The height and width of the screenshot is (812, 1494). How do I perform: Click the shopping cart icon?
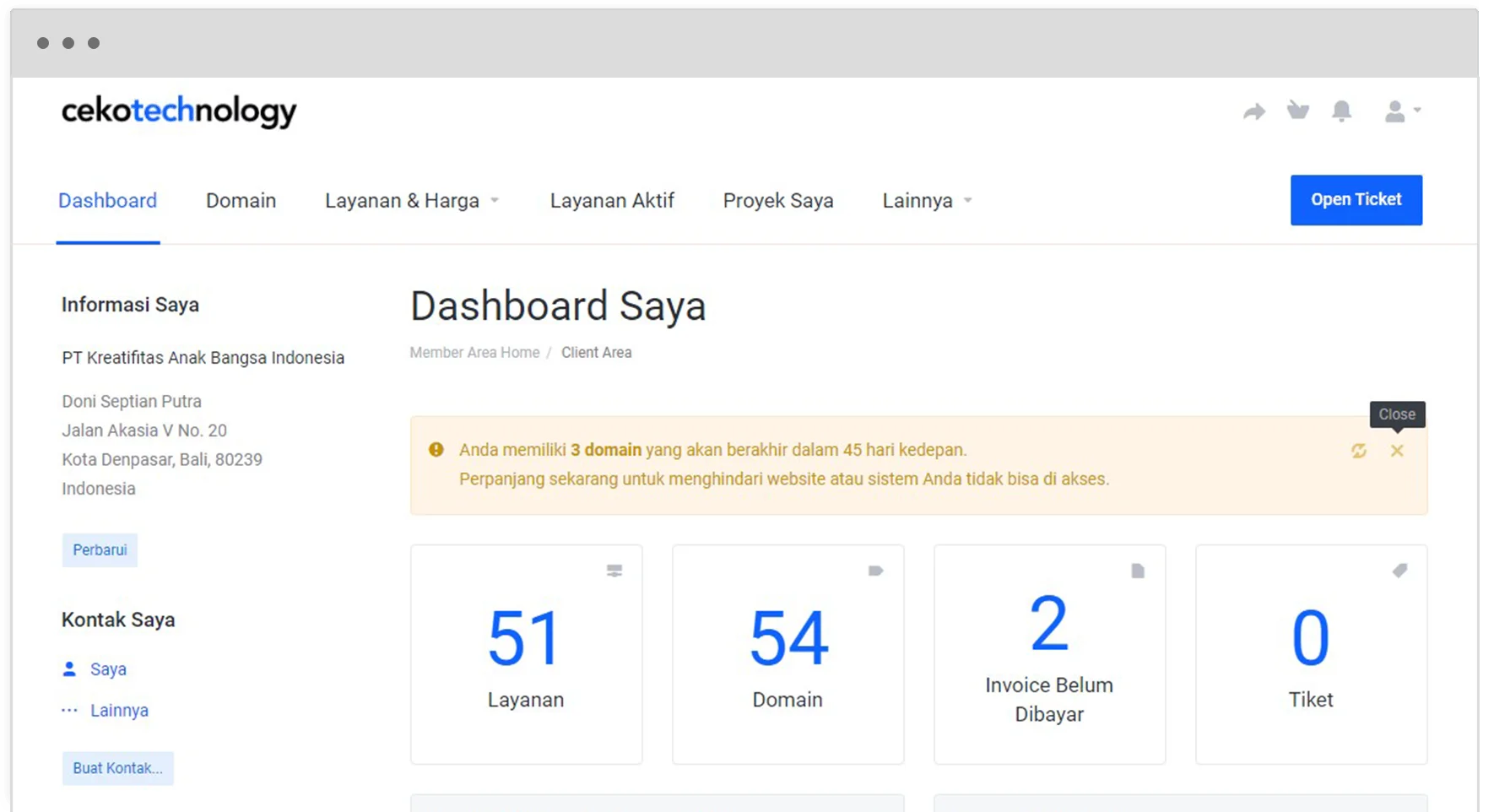point(1298,111)
